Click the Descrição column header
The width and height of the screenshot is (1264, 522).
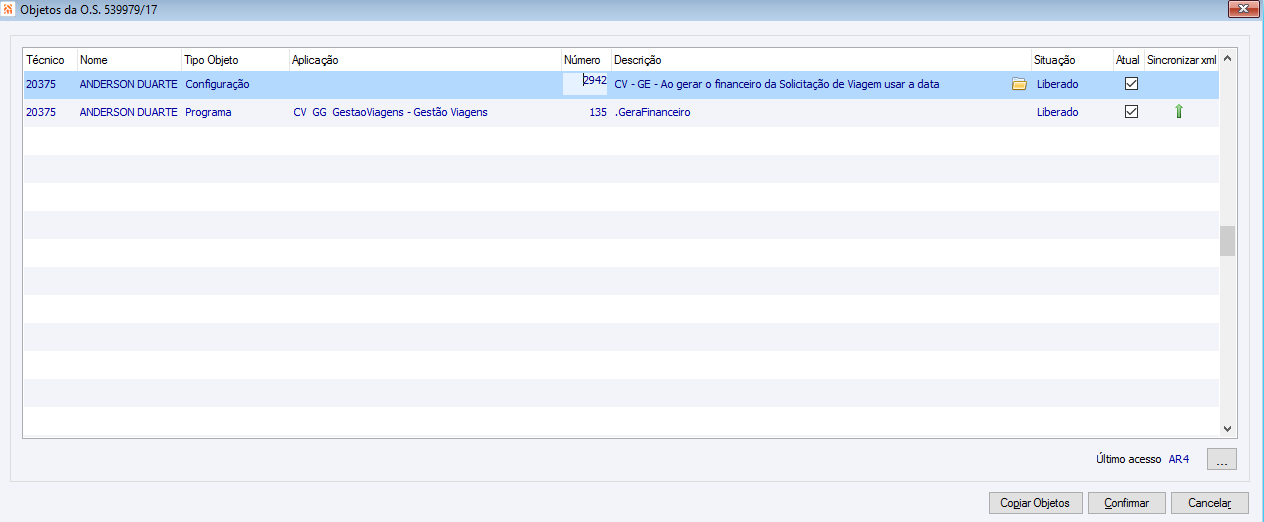pyautogui.click(x=821, y=60)
